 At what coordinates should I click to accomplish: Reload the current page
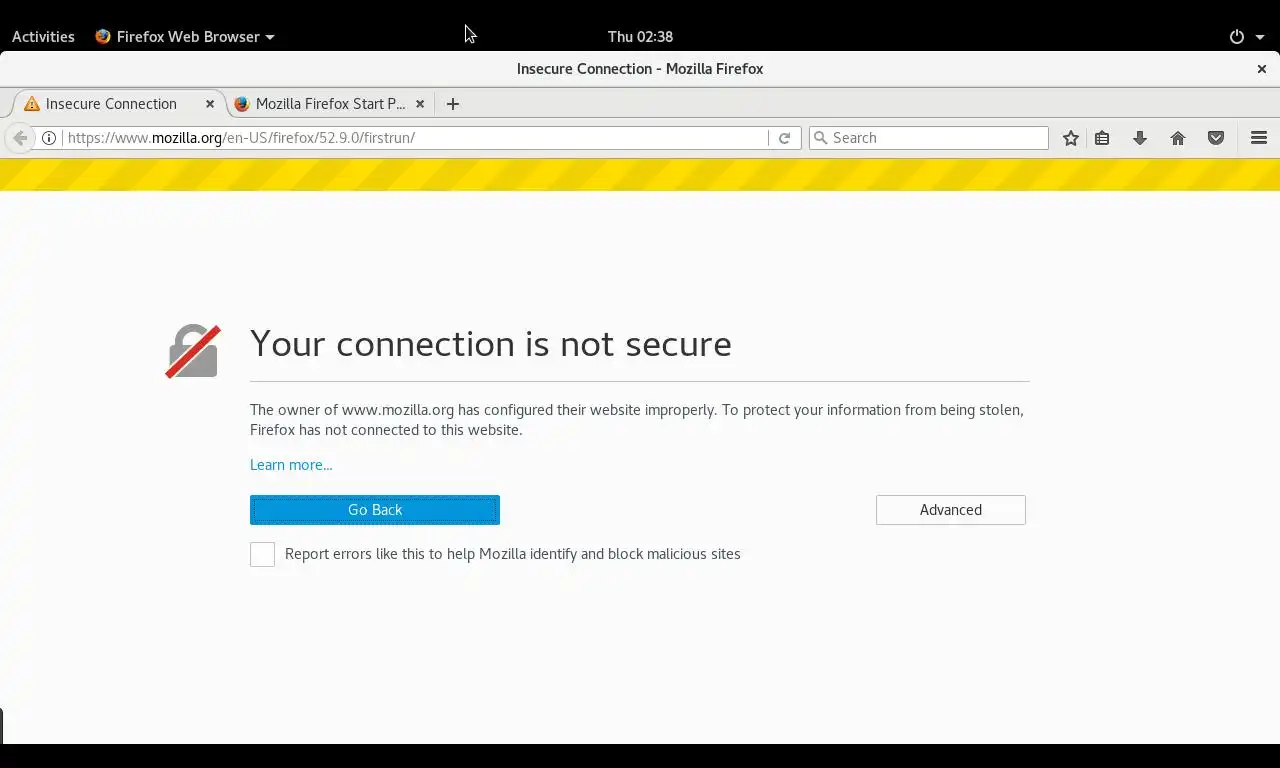(785, 138)
